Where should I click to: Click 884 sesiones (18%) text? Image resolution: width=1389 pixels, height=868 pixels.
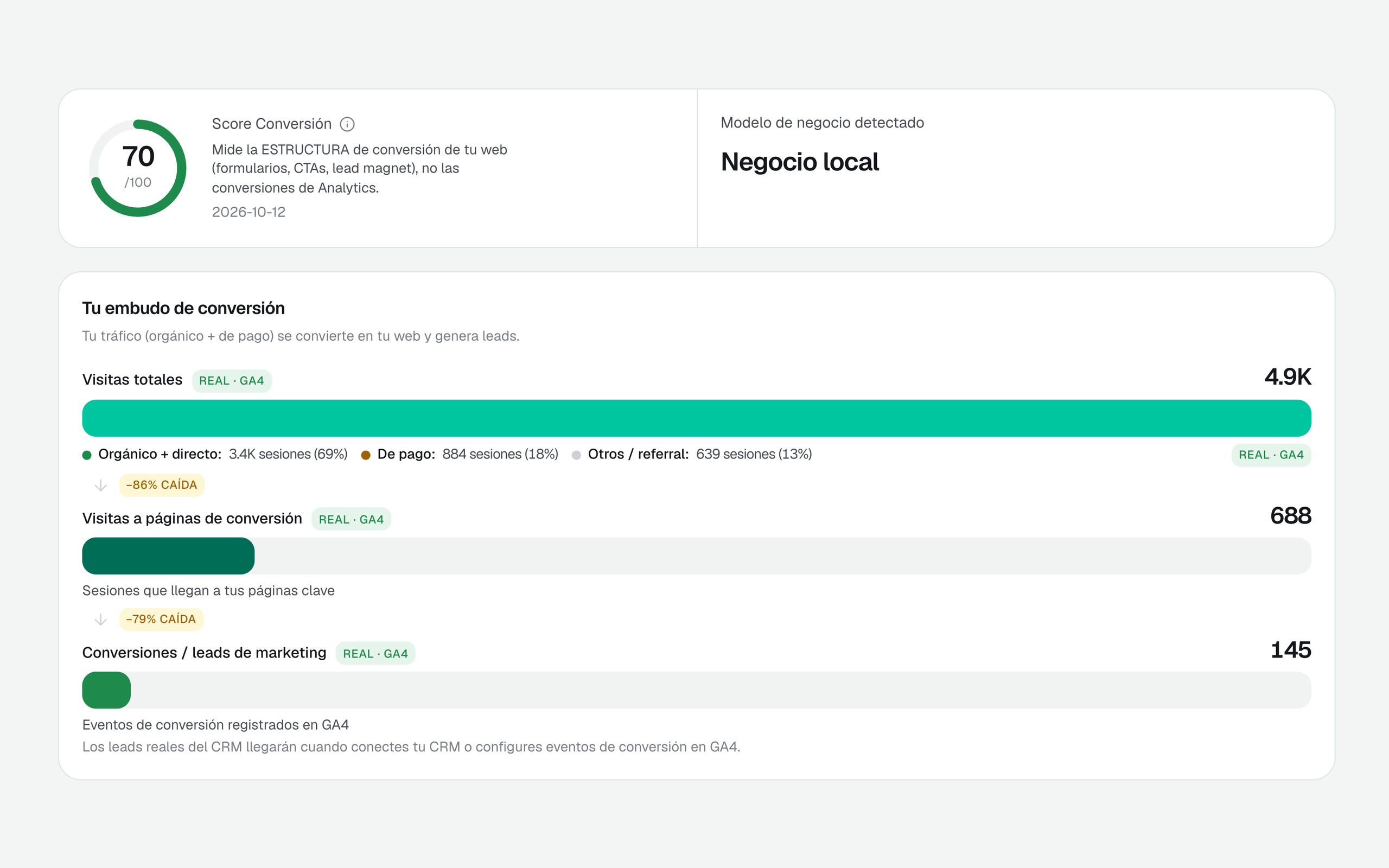pos(500,454)
